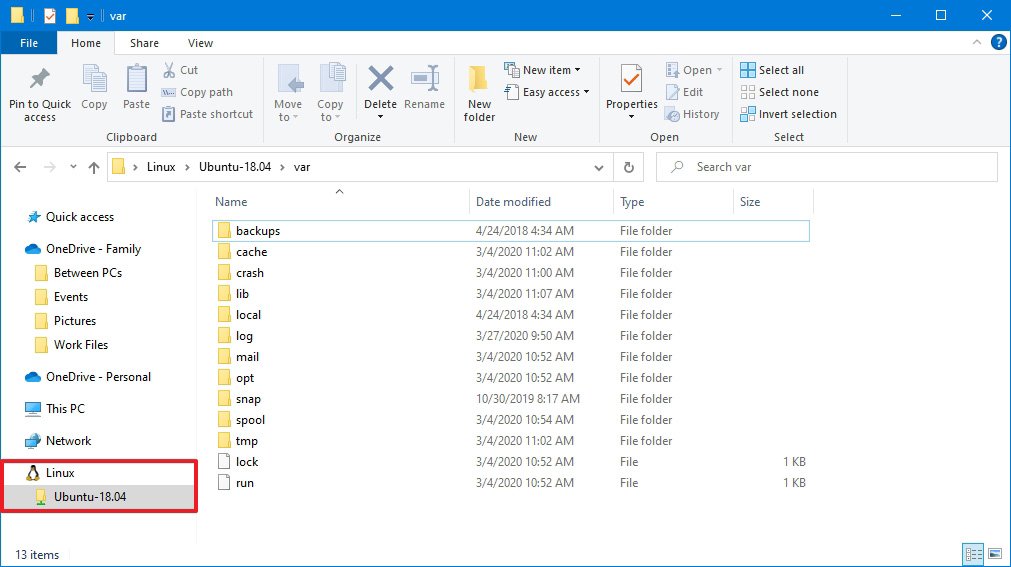Viewport: 1011px width, 567px height.
Task: Open the File menu
Action: tap(29, 43)
